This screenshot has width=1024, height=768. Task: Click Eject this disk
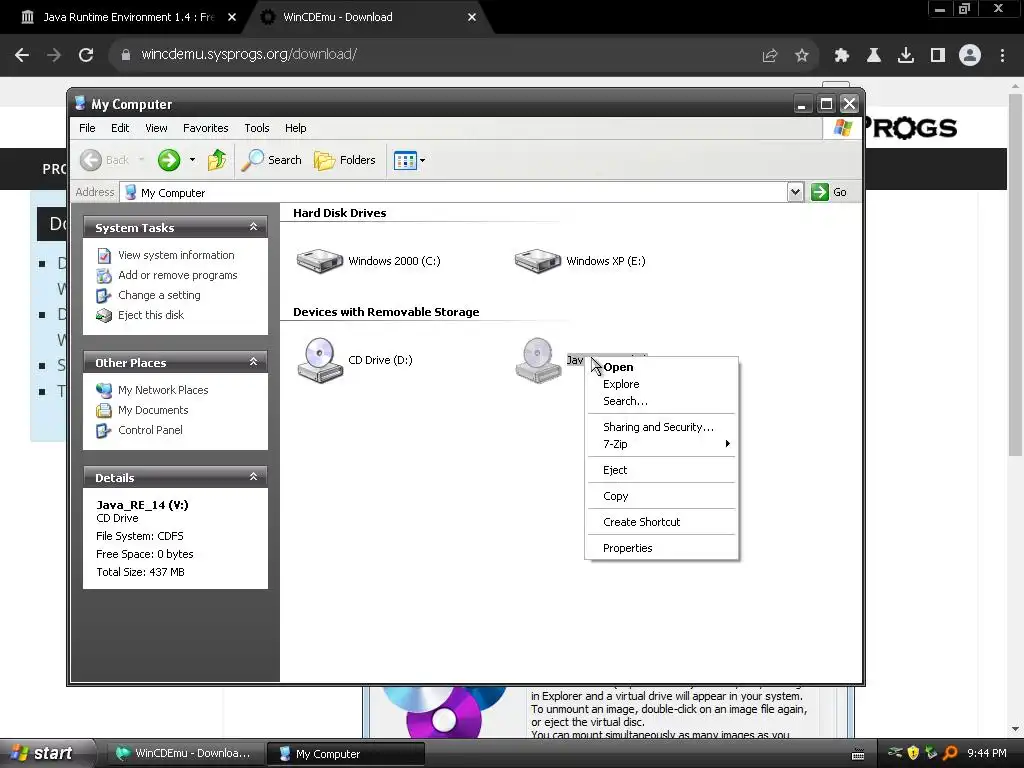pos(151,315)
